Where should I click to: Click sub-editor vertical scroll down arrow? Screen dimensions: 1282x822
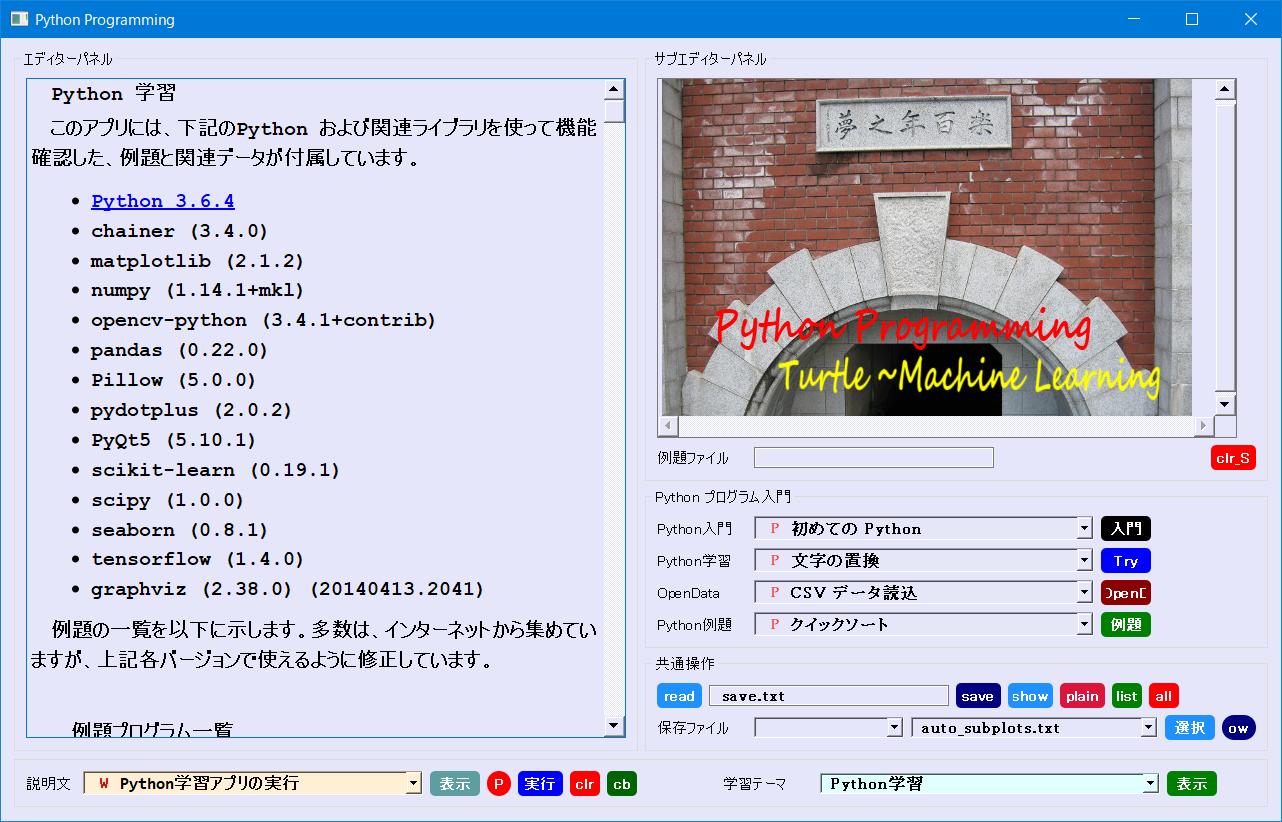coord(1225,404)
